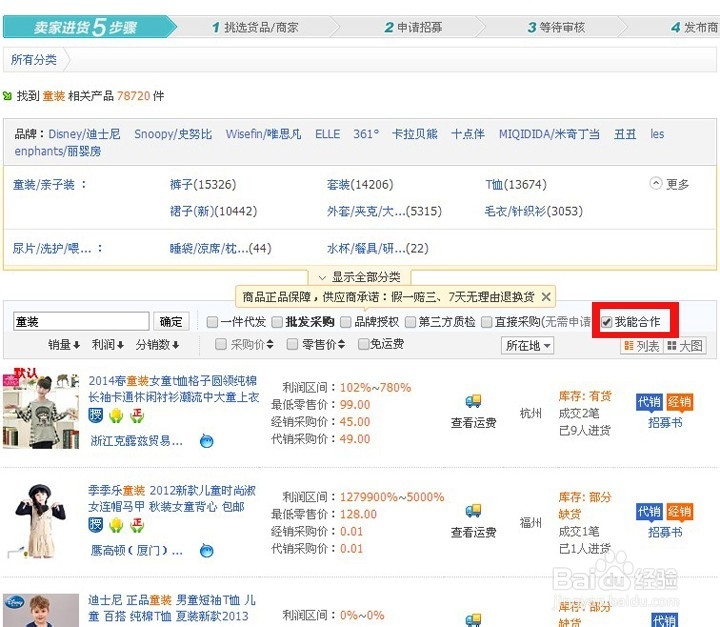The image size is (720, 627).
Task: Click the 确定 search button
Action: (x=171, y=322)
